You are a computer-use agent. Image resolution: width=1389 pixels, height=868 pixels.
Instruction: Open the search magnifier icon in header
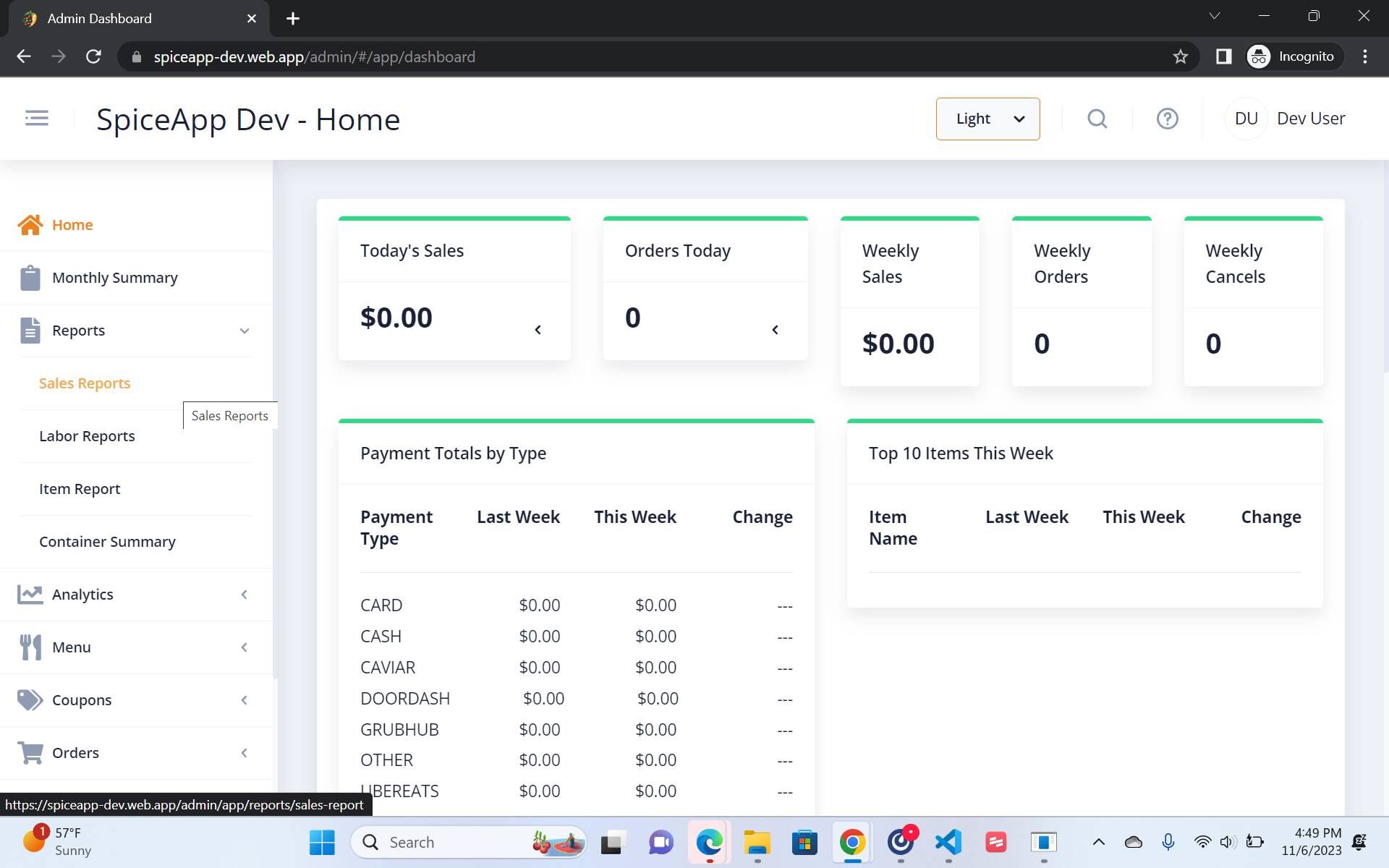point(1097,119)
